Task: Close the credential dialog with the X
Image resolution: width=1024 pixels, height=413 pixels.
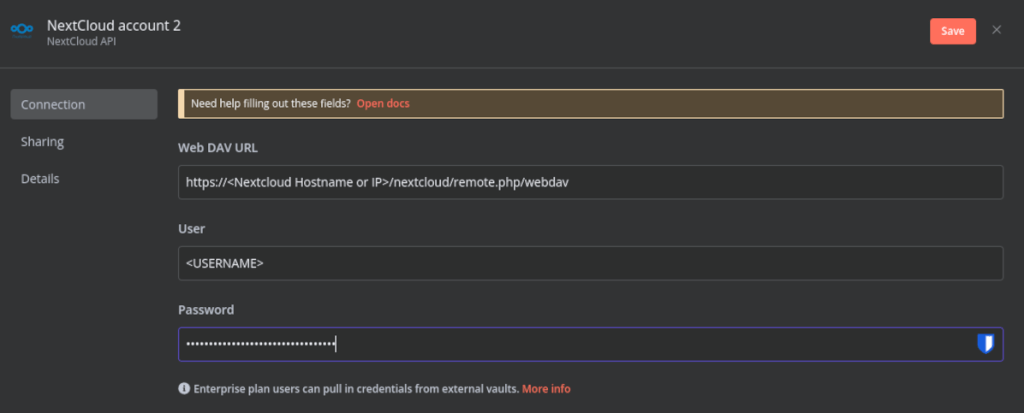Action: [996, 30]
